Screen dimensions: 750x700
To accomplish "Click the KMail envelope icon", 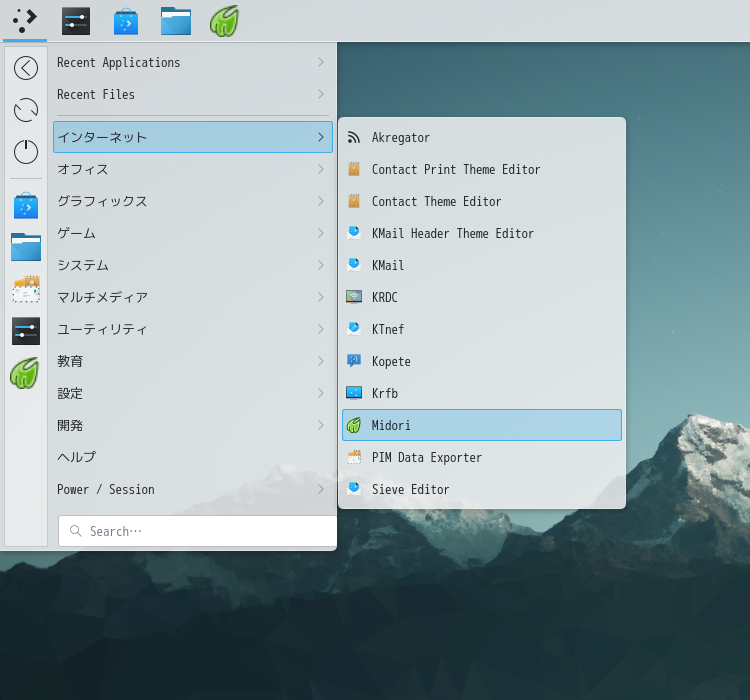I will coord(354,266).
